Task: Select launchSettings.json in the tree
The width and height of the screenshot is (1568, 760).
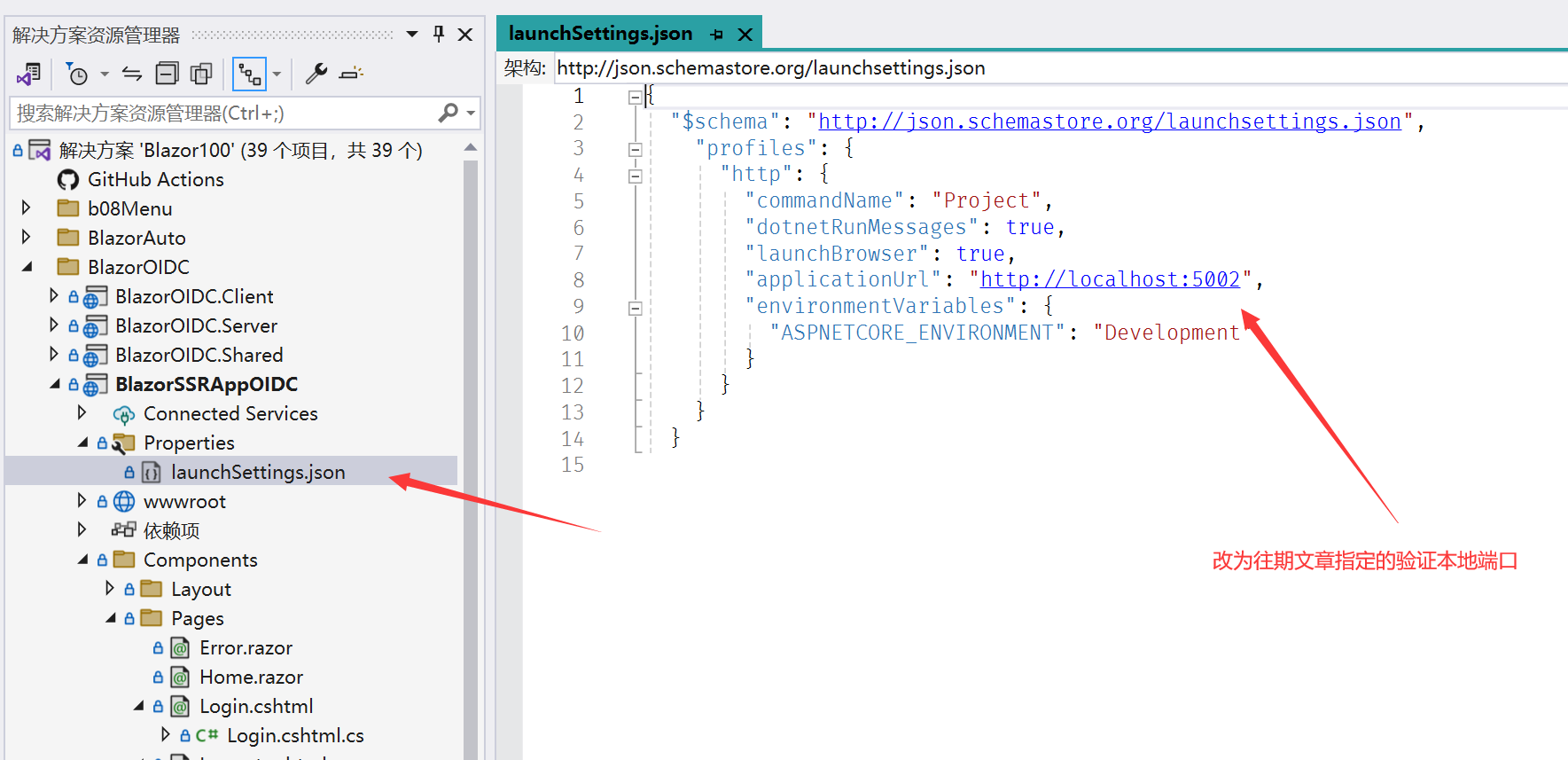Action: pos(258,472)
